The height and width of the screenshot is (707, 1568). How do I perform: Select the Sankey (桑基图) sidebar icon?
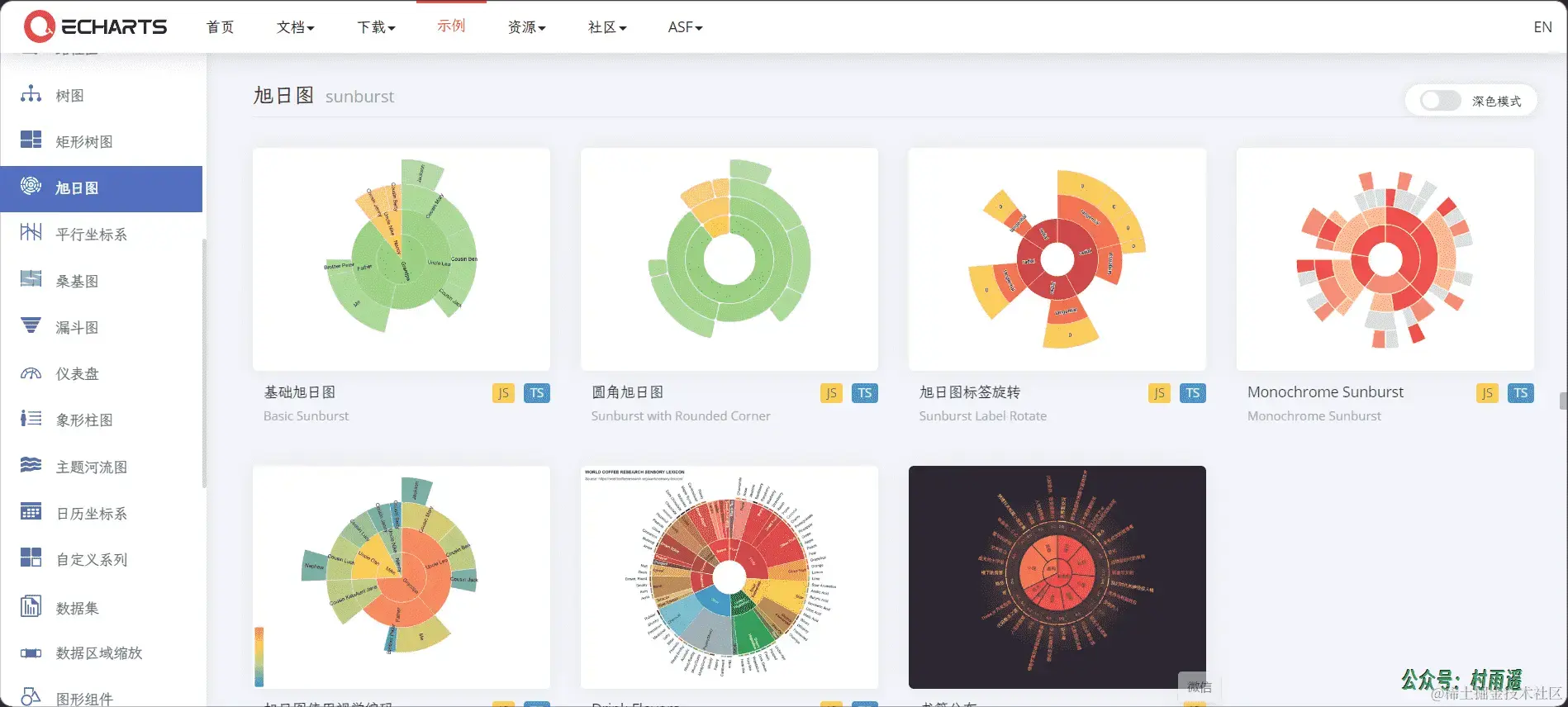31,279
